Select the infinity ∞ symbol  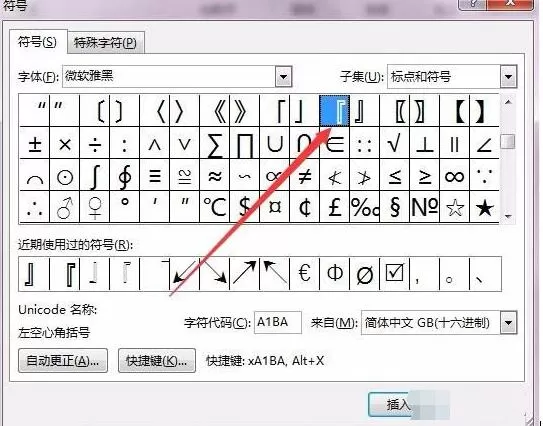coord(455,175)
